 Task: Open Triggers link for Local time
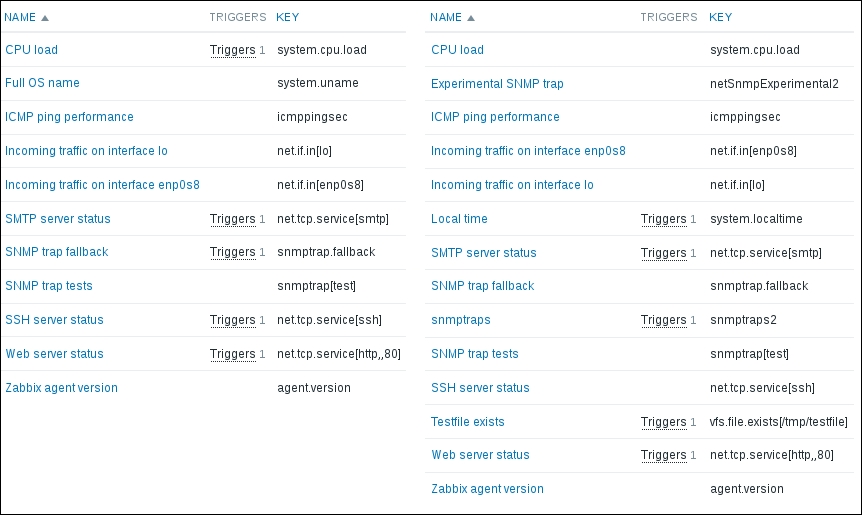click(x=664, y=219)
